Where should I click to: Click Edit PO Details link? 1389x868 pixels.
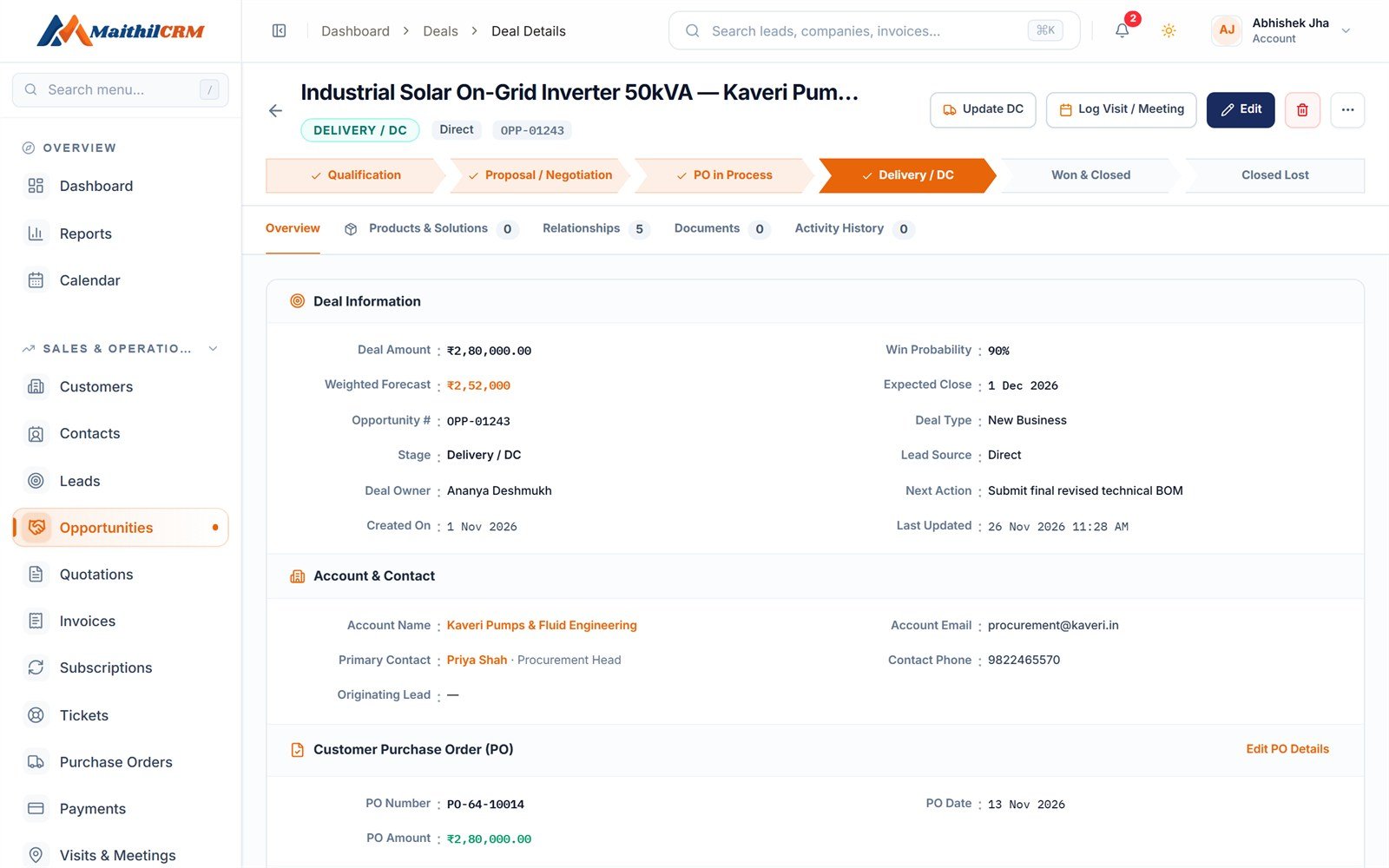[x=1287, y=749]
